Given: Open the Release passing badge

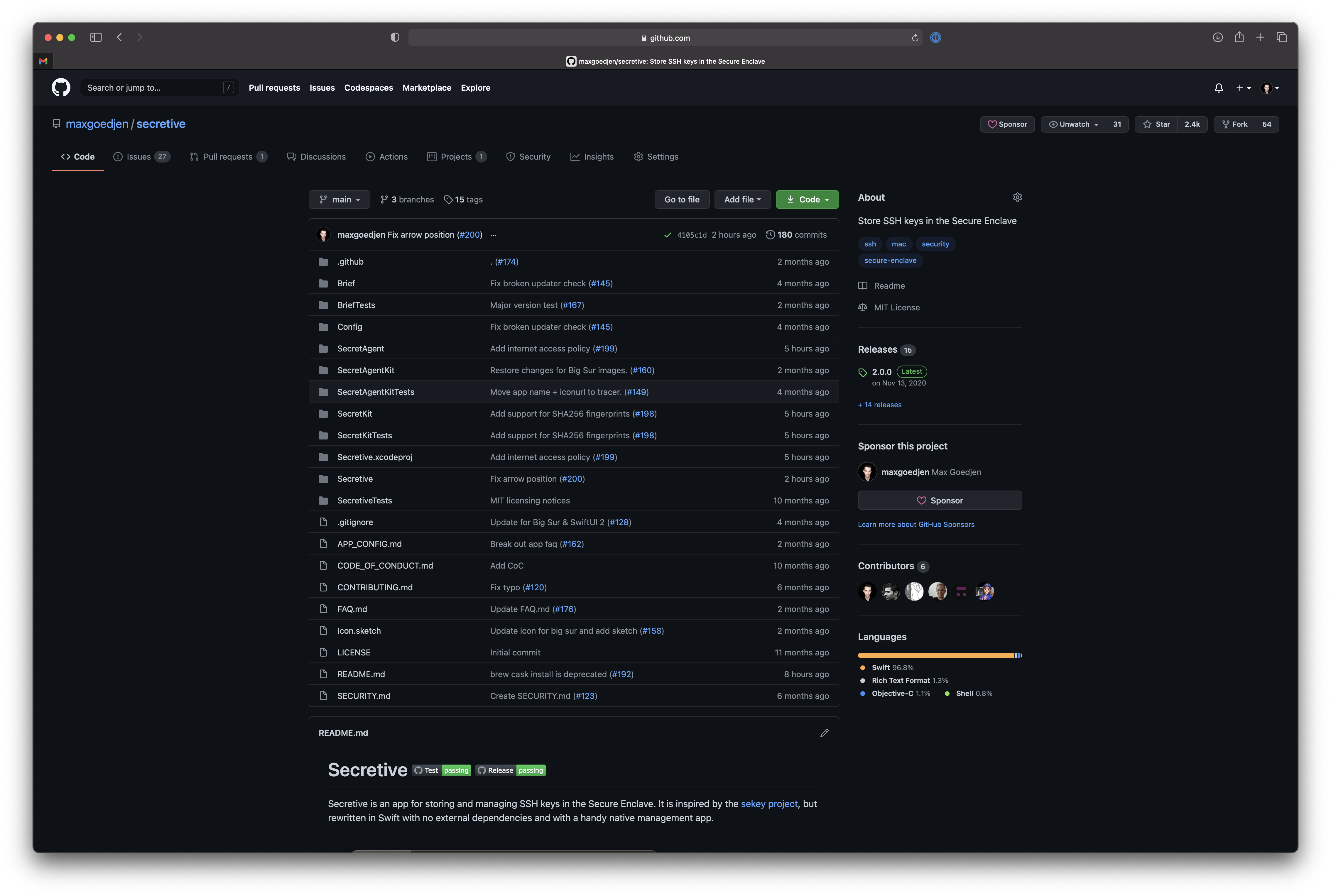Looking at the screenshot, I should 510,770.
